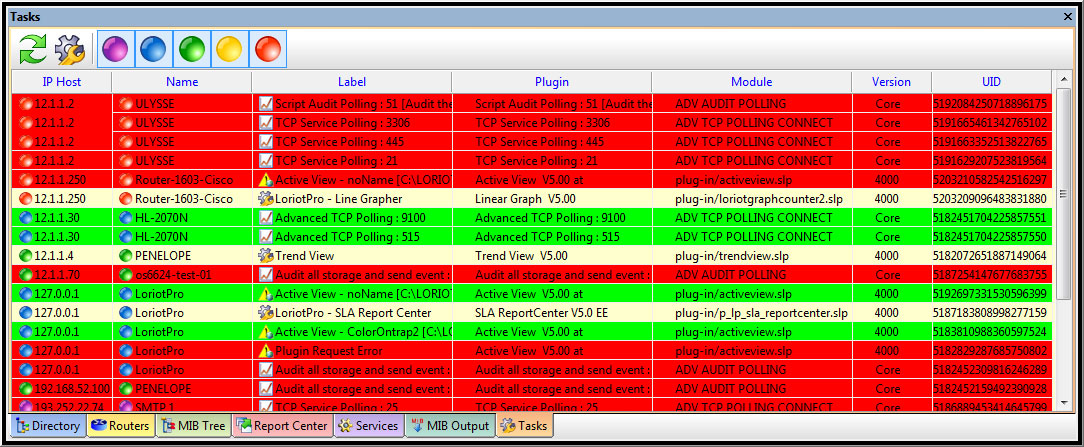Click red status ball beside 12.1.1.250 in Active View row
The height and width of the screenshot is (447, 1084).
click(26, 179)
